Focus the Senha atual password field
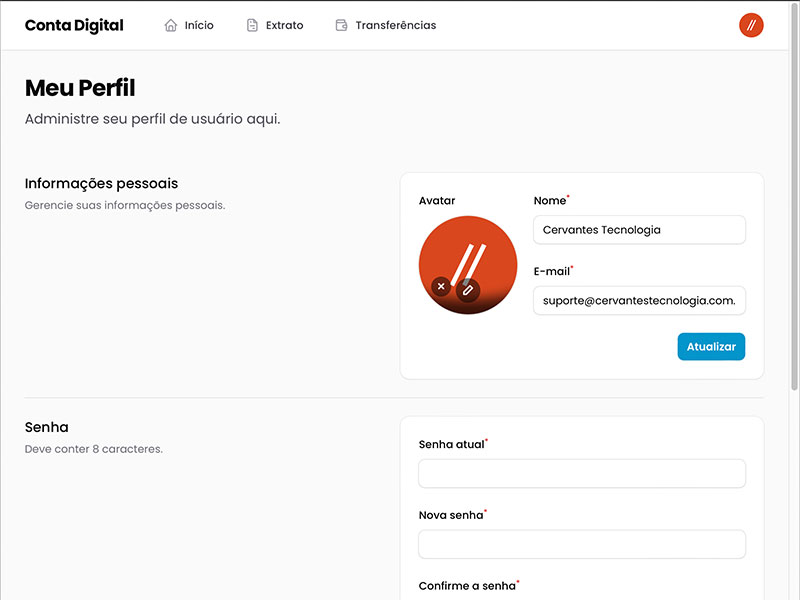 tap(582, 473)
